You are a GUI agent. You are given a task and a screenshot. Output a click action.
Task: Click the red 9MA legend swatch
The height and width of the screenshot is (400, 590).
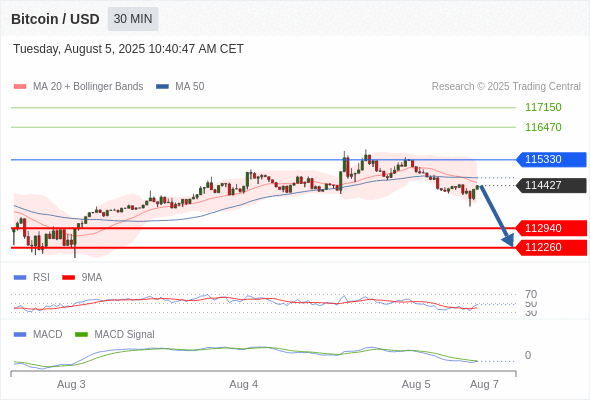68,277
